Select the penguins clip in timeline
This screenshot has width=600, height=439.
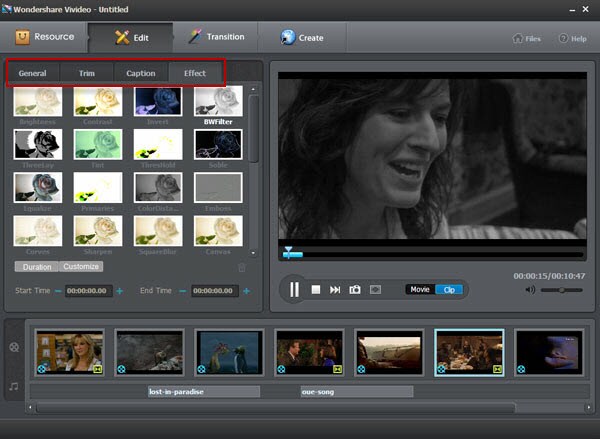coord(229,352)
